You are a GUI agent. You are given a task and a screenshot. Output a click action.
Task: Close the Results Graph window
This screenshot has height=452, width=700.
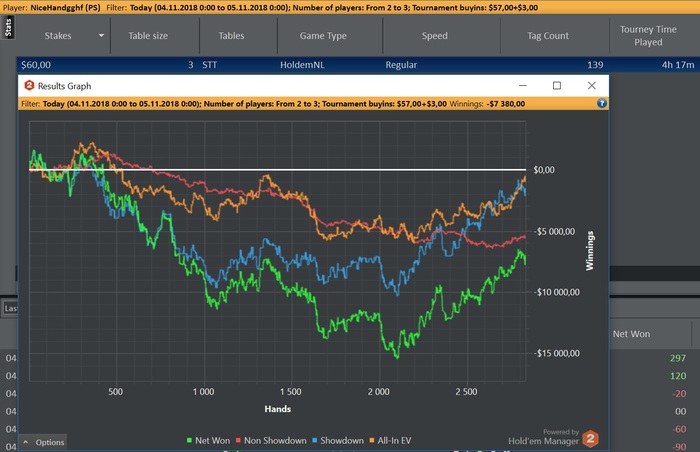[592, 85]
